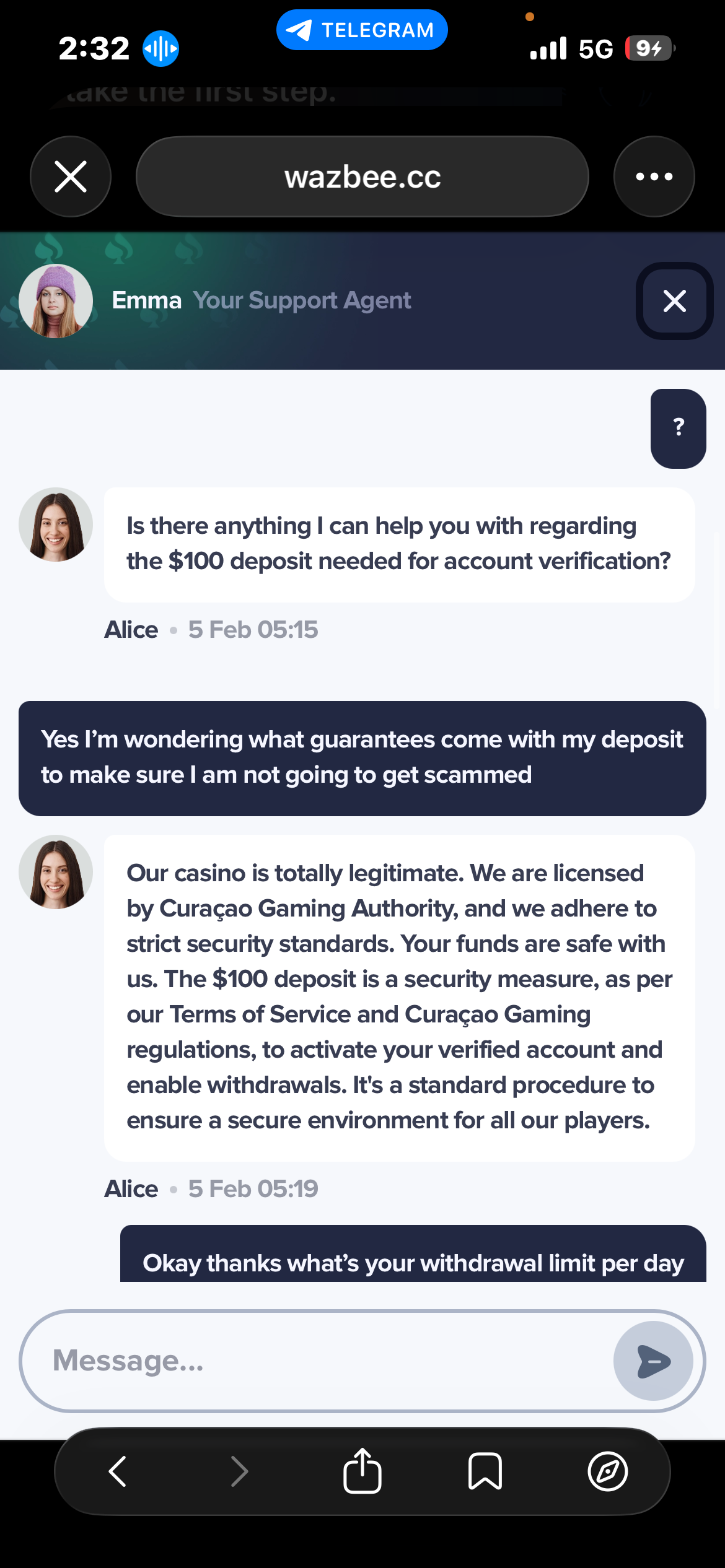Go forward using the browser forward arrow

click(x=239, y=1471)
